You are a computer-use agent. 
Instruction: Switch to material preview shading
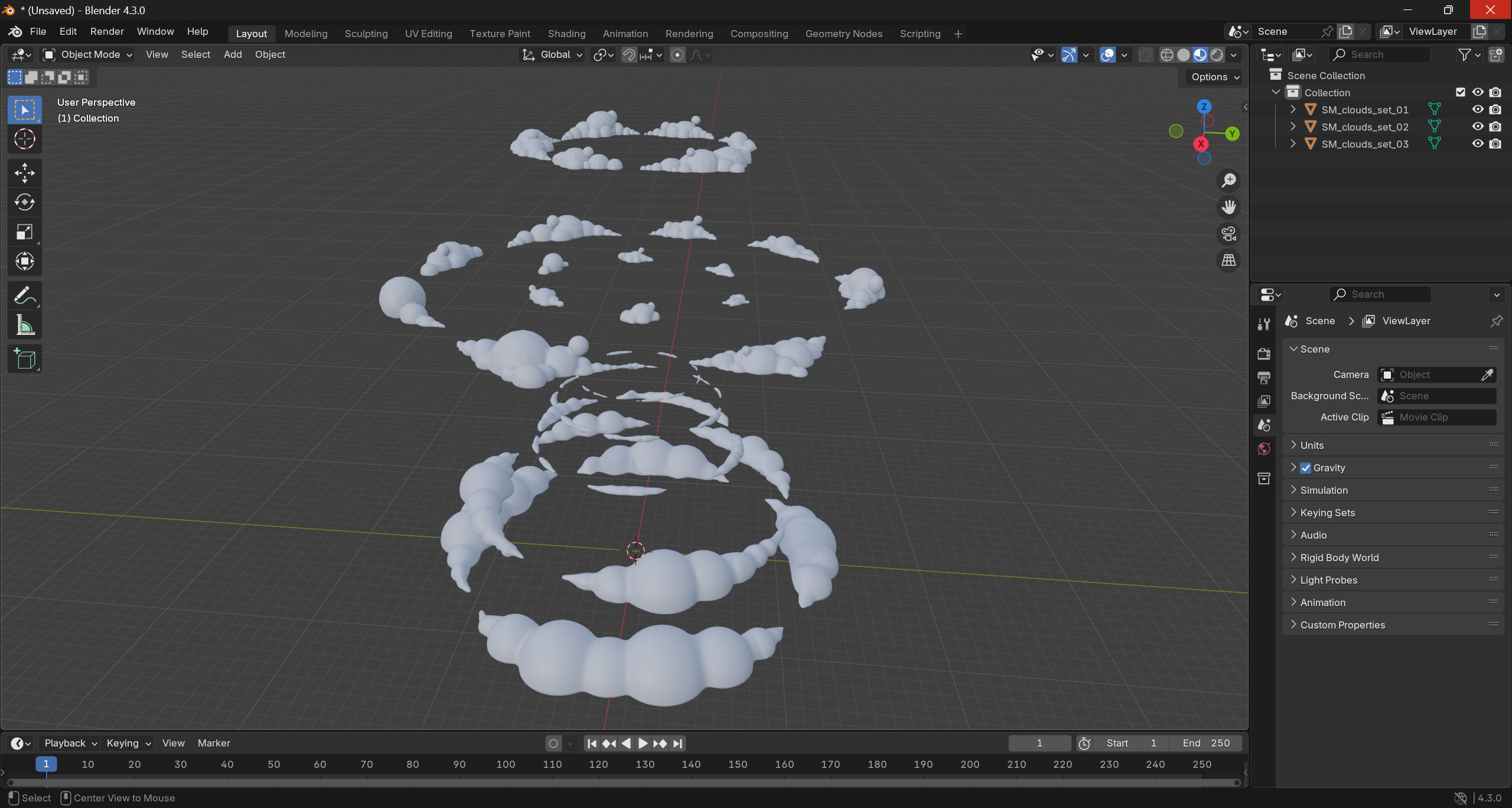coord(1200,55)
